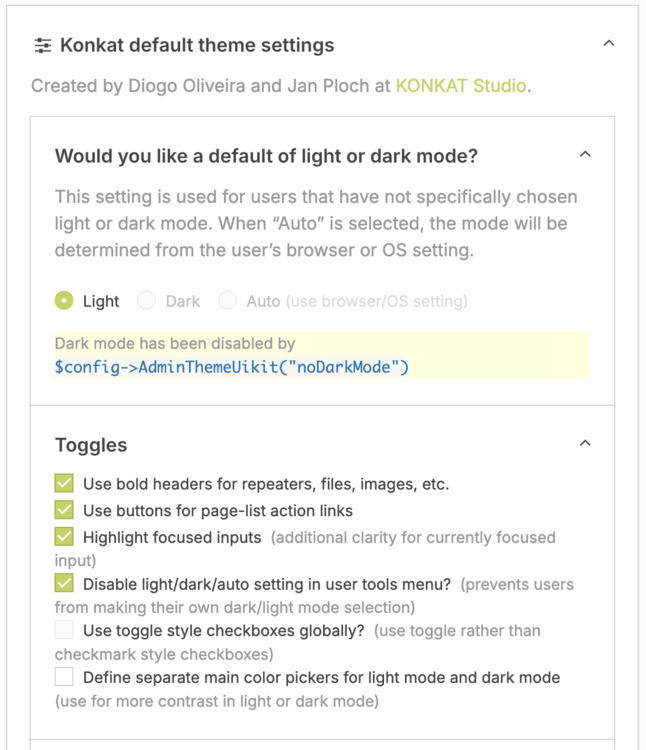Select the Light mode radio button
Image resolution: width=646 pixels, height=750 pixels.
tap(65, 300)
